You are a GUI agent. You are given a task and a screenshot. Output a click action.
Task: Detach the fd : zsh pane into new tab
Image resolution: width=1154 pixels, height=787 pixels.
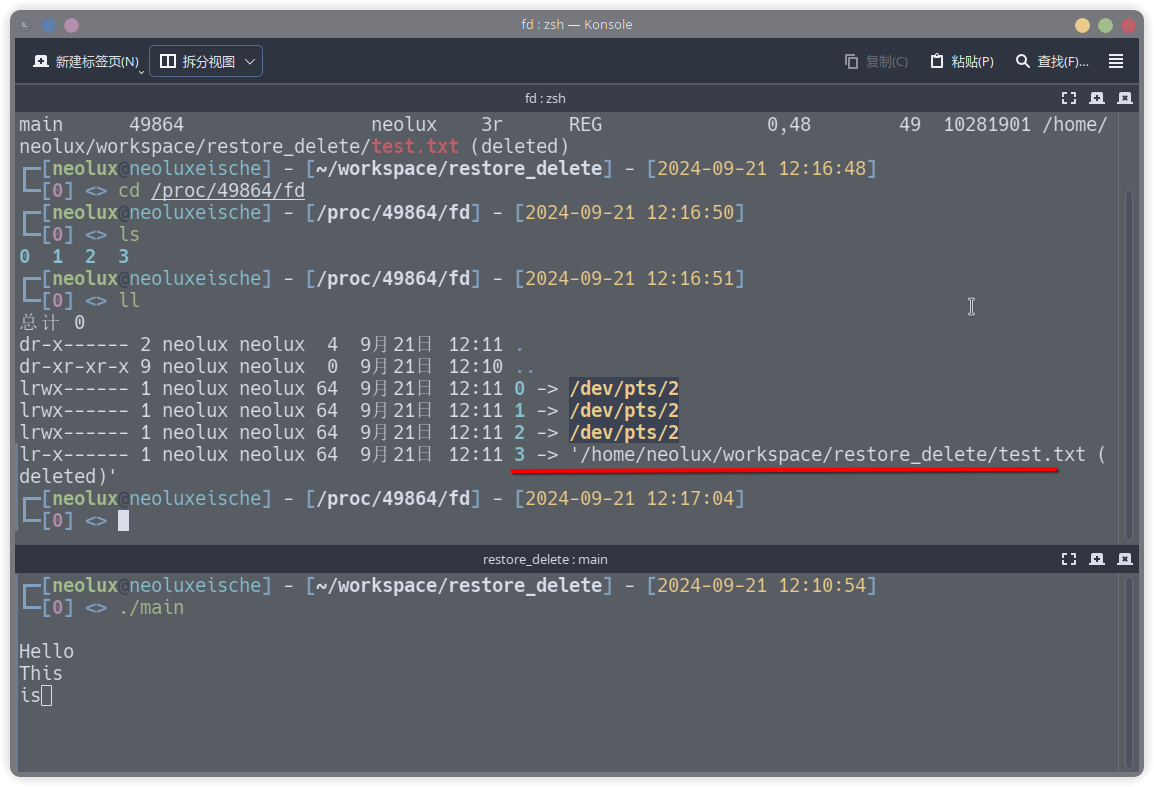(1097, 98)
